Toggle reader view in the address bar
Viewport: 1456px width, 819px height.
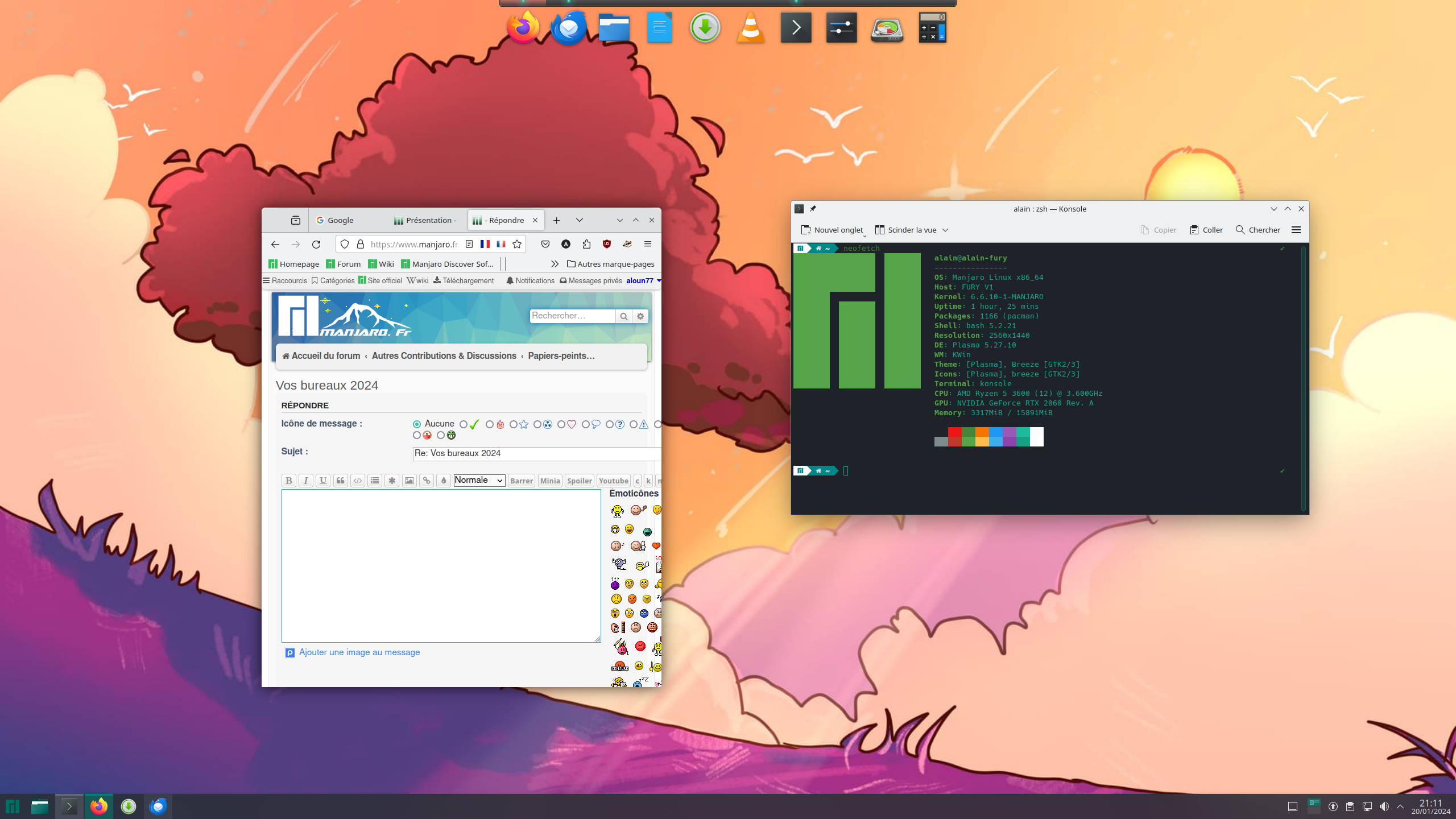tap(469, 244)
